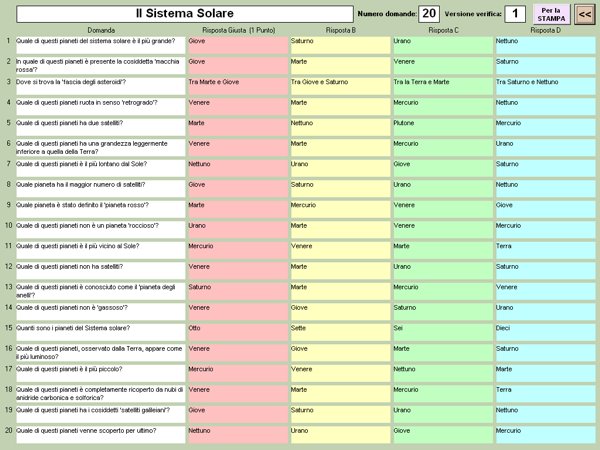Select question 4 about senso 'retrogrado'
Viewport: 600px width, 450px height.
pos(101,107)
